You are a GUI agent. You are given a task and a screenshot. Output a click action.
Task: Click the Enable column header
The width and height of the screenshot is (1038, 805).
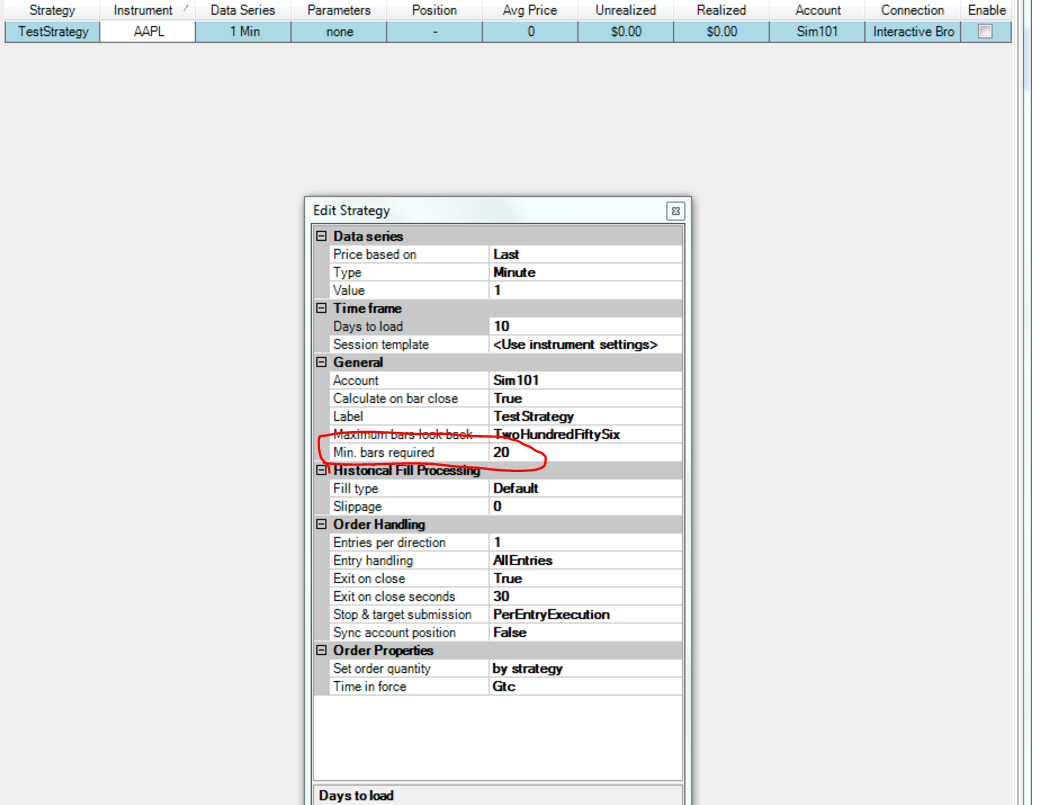(986, 10)
